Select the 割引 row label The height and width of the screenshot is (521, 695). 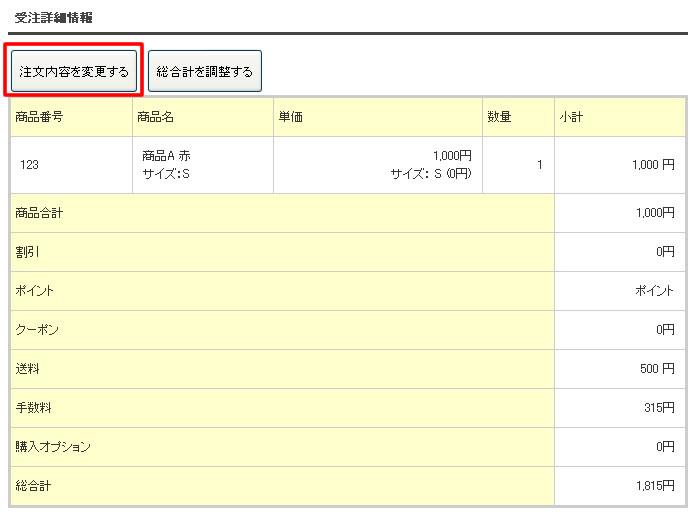pos(27,252)
